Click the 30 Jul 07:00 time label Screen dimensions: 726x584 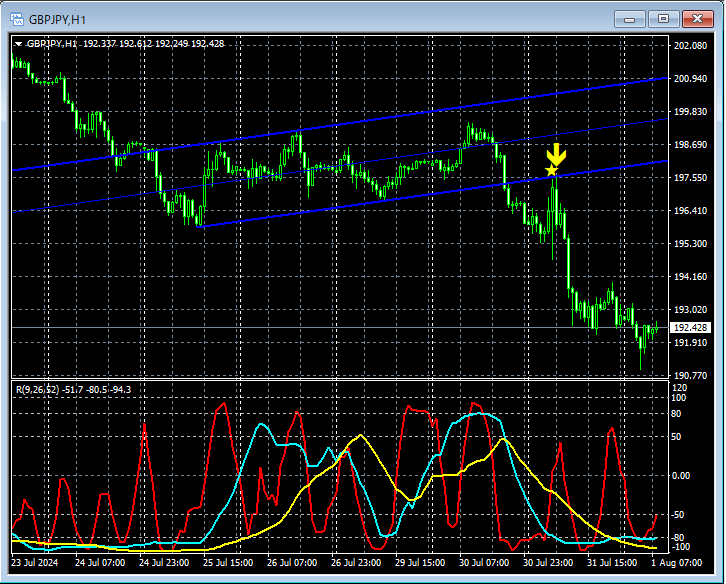[484, 563]
